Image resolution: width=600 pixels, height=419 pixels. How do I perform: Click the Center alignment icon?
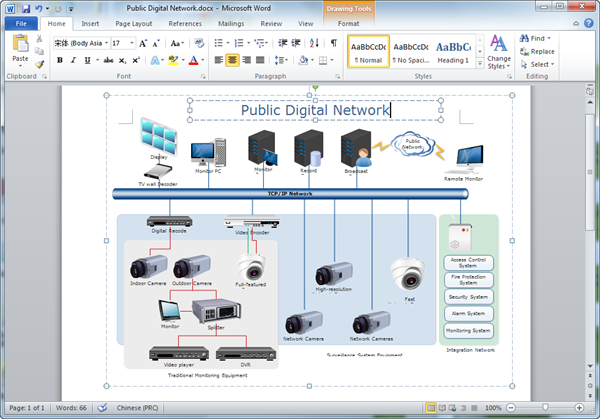233,60
